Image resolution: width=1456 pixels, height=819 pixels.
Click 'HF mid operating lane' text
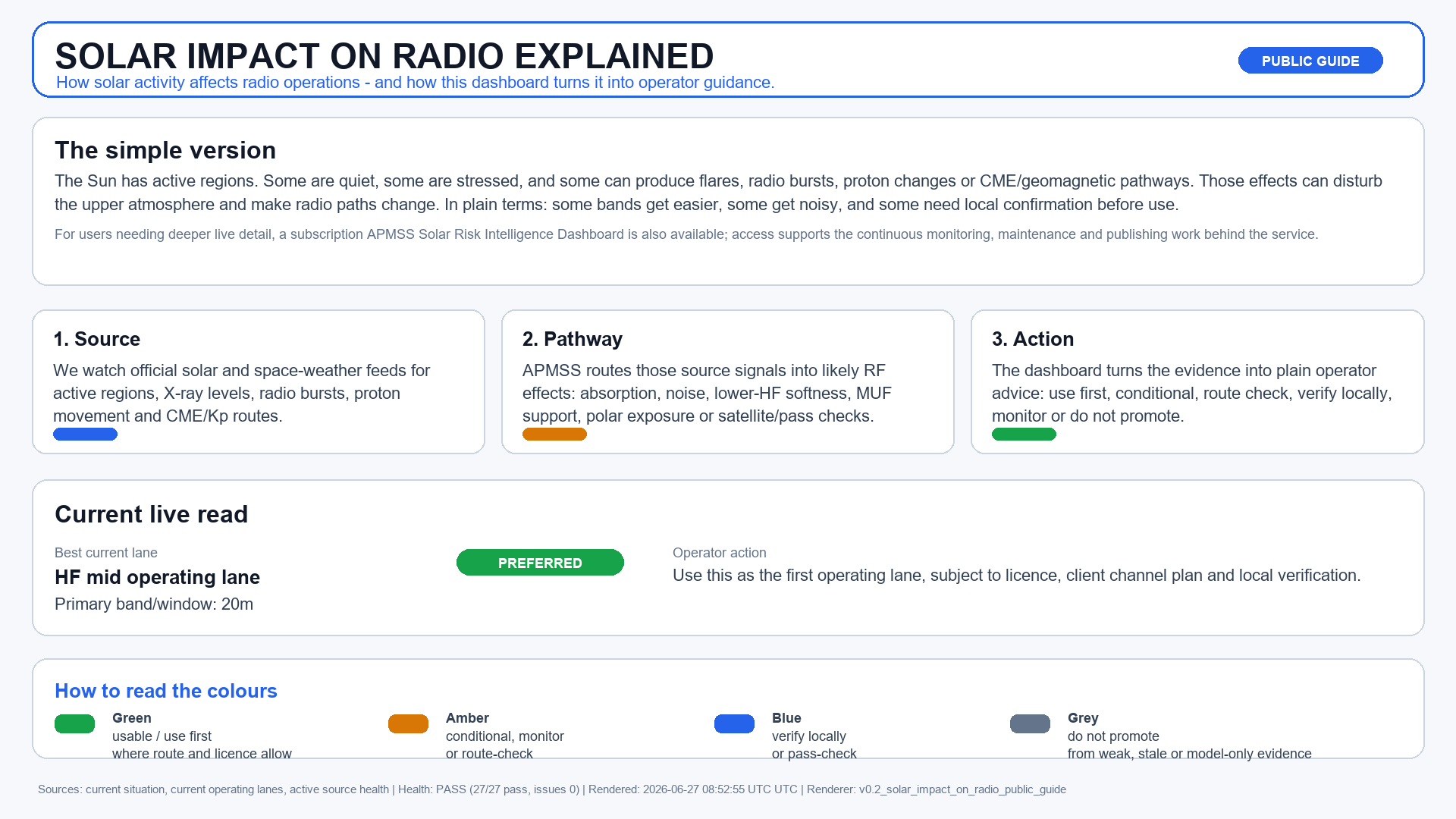tap(157, 577)
